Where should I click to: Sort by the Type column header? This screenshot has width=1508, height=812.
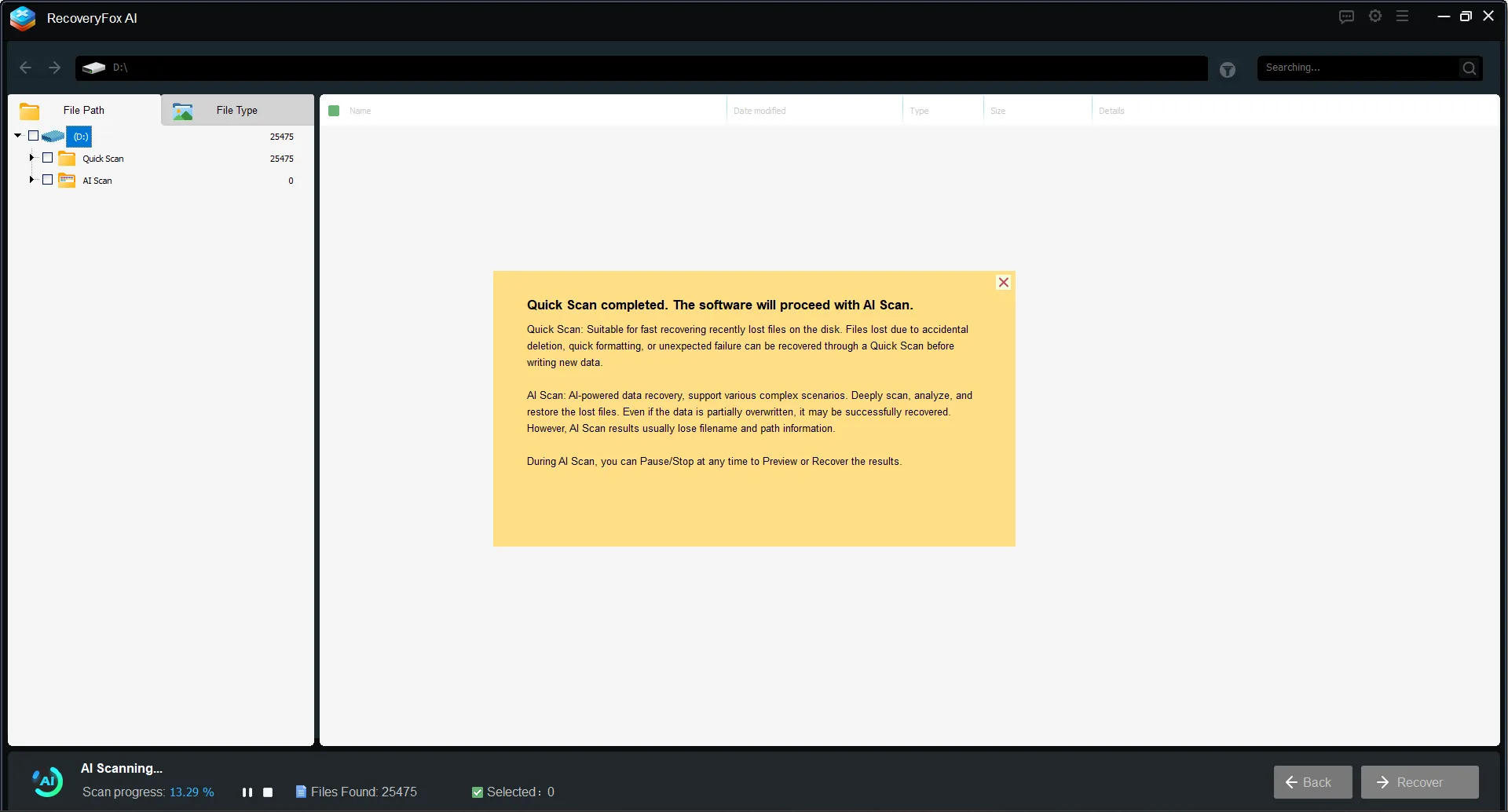pyautogui.click(x=919, y=111)
